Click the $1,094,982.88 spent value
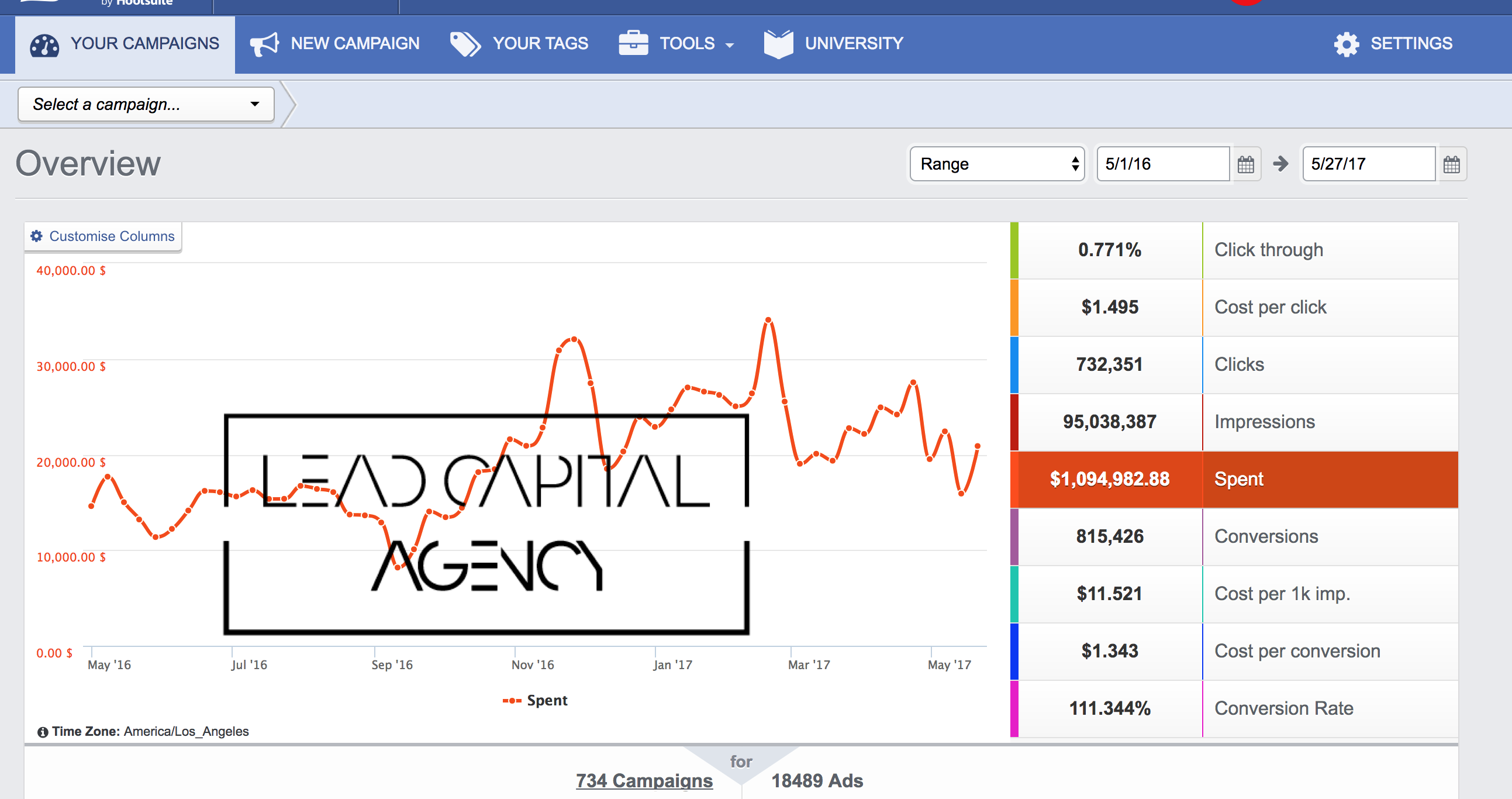This screenshot has width=1512, height=799. click(x=1109, y=479)
